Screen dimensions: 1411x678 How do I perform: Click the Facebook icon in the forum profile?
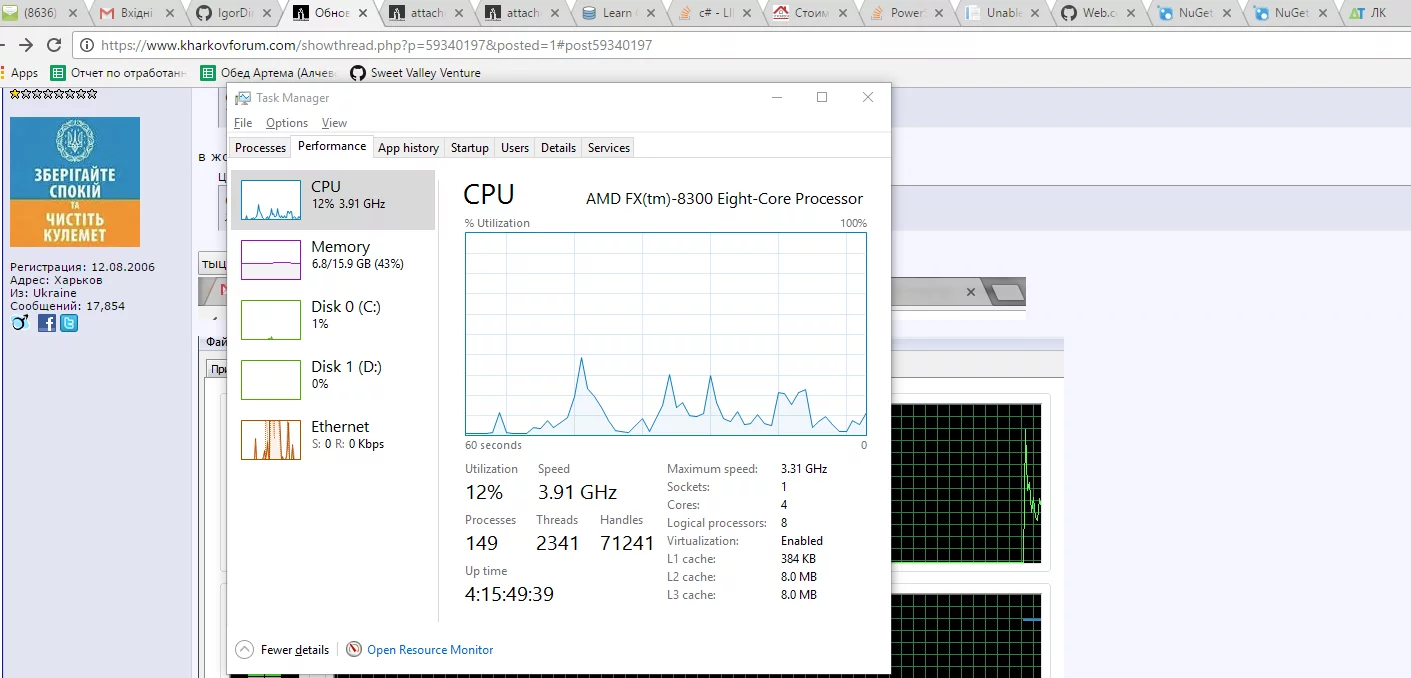tap(46, 323)
